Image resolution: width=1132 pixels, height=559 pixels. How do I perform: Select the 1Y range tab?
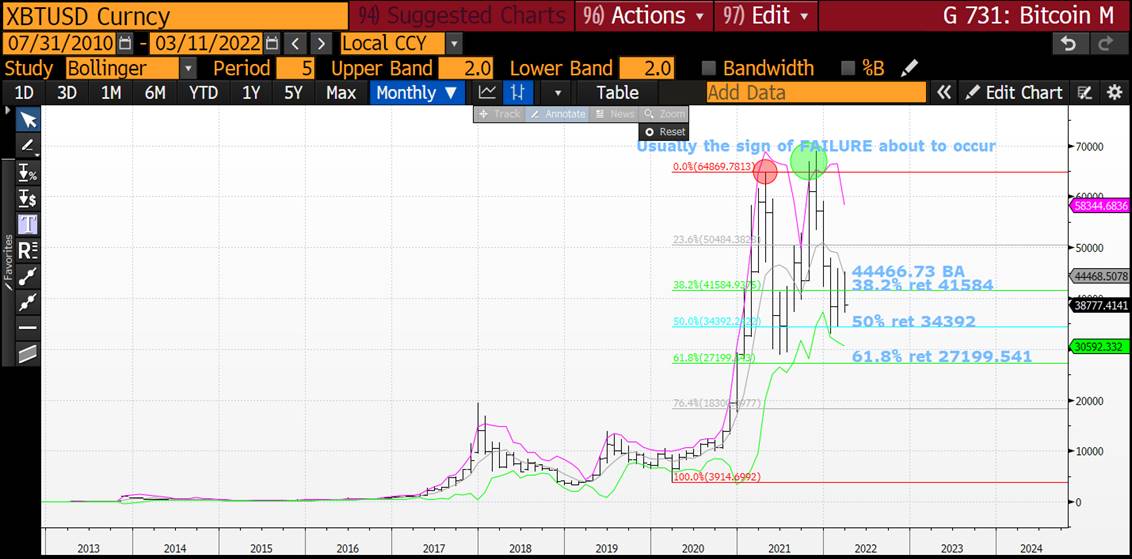click(251, 92)
